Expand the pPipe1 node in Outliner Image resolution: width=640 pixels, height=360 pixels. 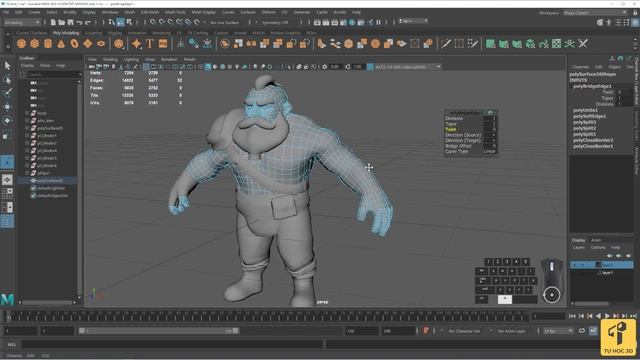tap(27, 173)
